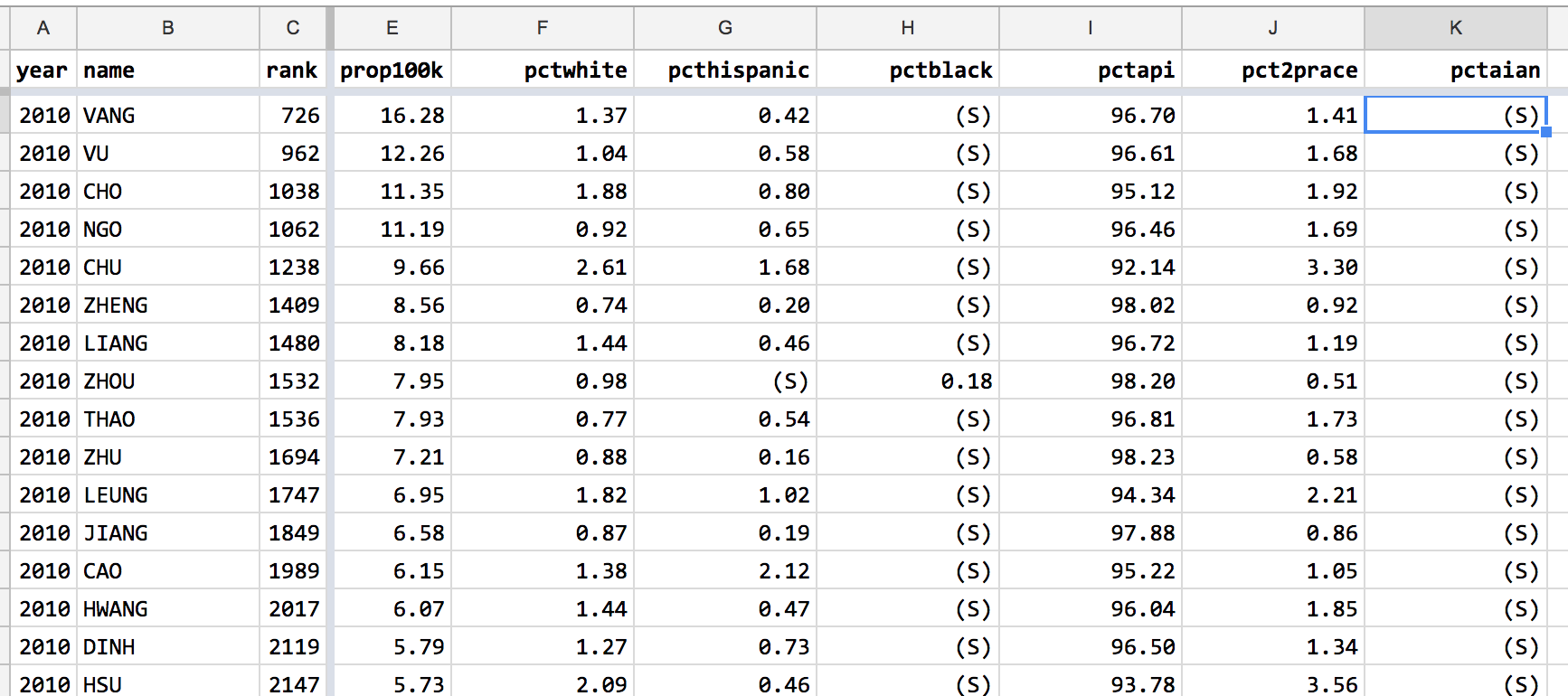The width and height of the screenshot is (1568, 696).
Task: Click the fill handle of selected cell K
Action: pos(1546,132)
